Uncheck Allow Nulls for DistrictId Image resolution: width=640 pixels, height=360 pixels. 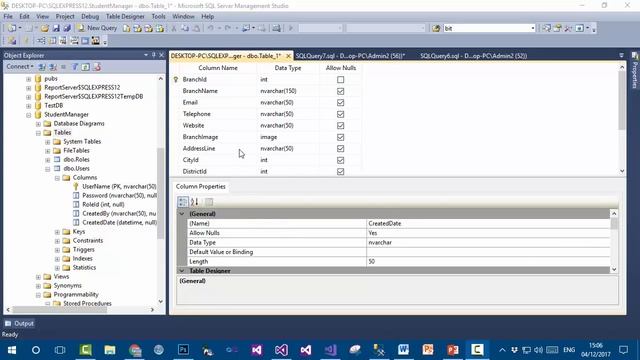[x=340, y=171]
